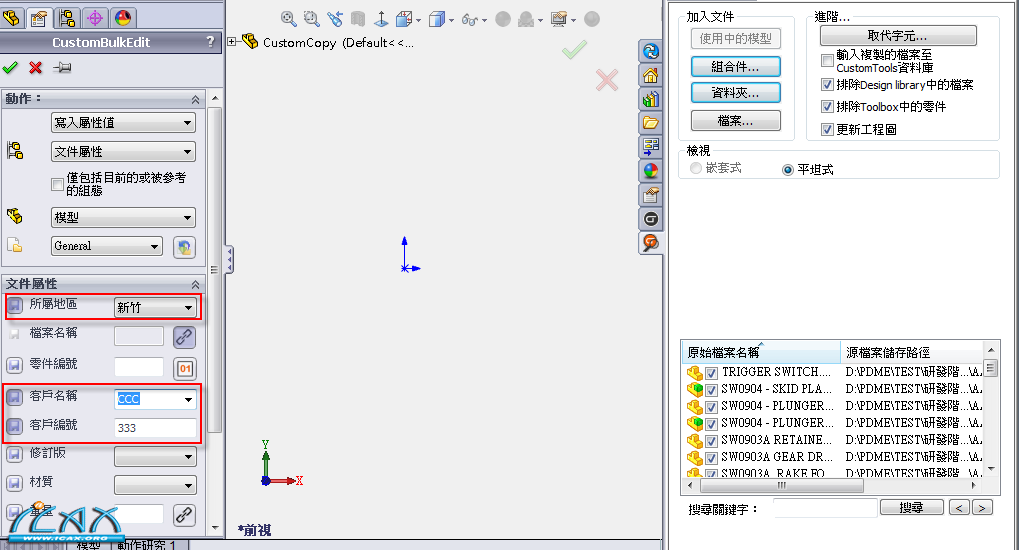Open View Palette tab in task pane
The height and width of the screenshot is (550, 1019).
[651, 147]
